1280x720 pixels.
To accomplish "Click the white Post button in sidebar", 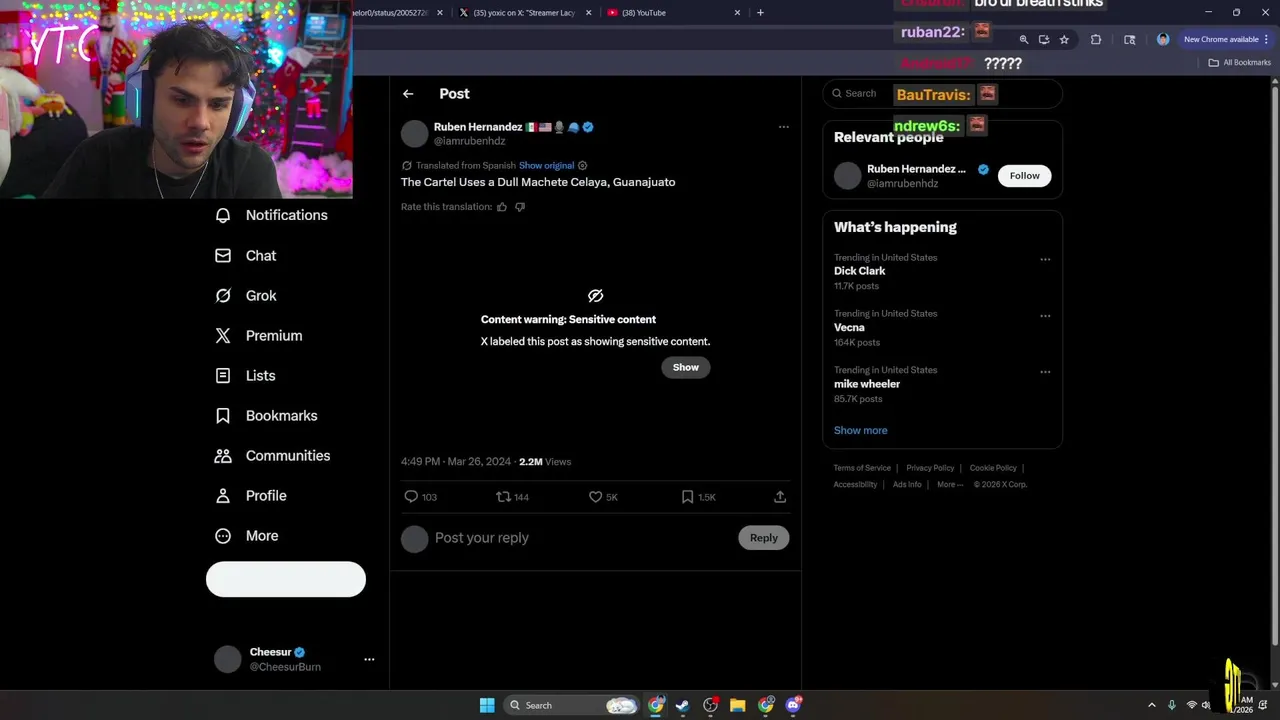I will [x=286, y=579].
